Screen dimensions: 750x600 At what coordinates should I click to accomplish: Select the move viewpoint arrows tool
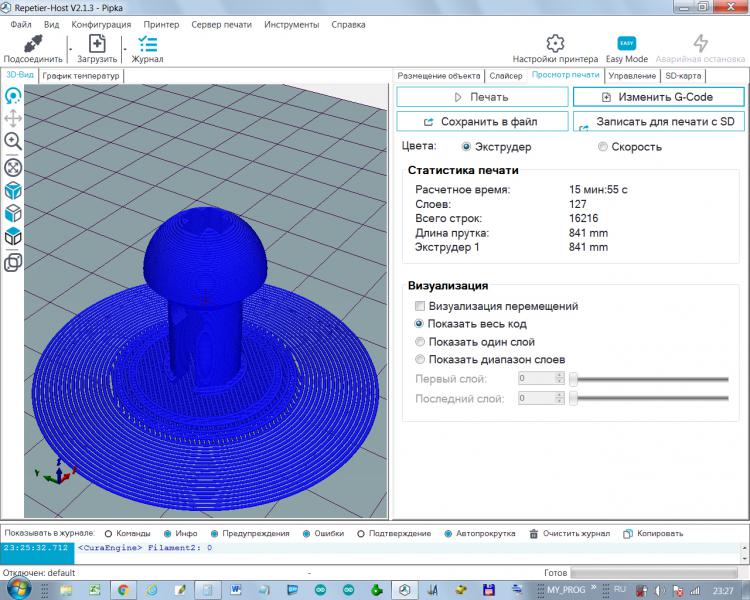pos(14,119)
